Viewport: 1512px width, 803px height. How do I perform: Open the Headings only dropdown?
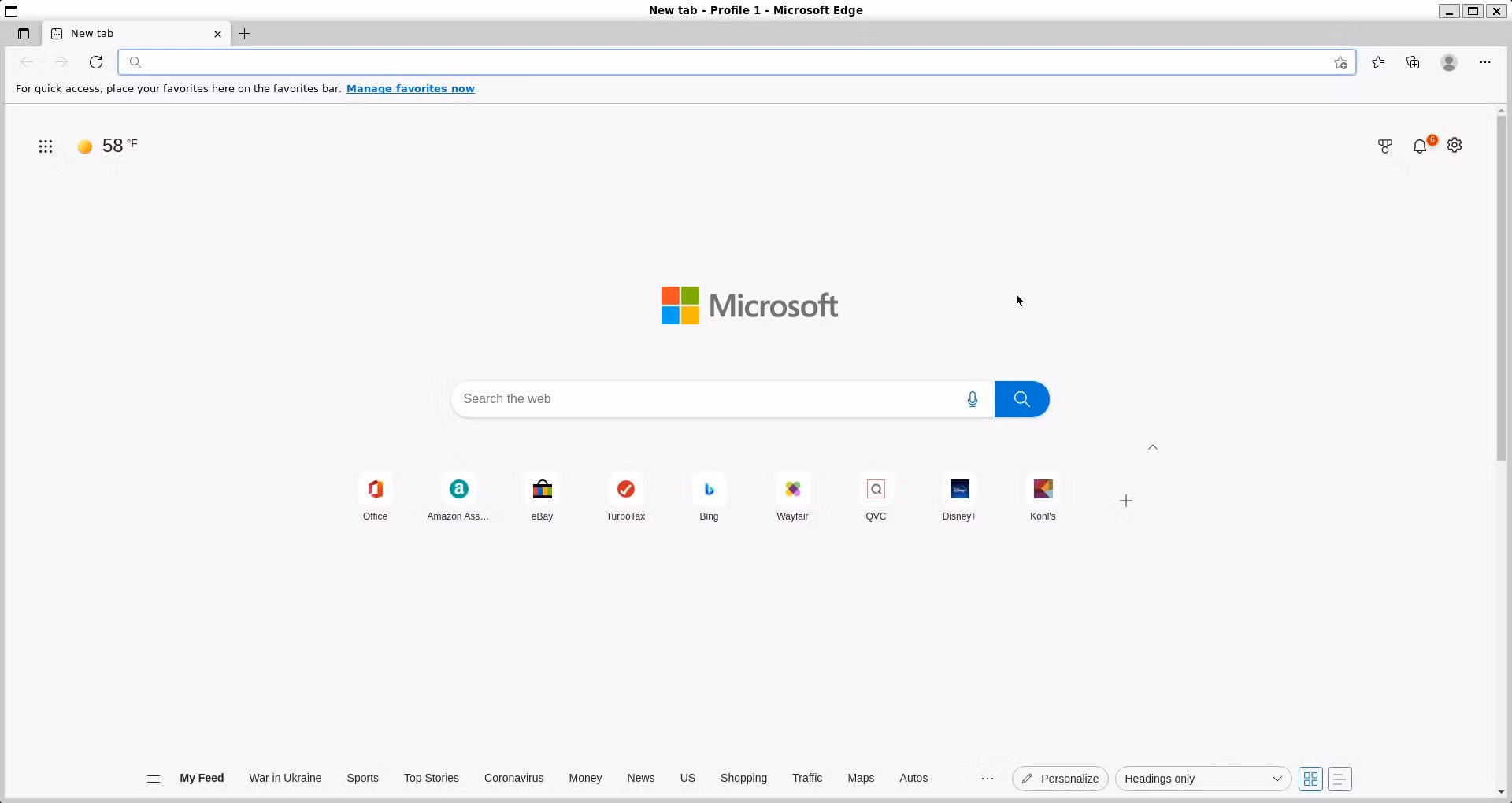[1203, 779]
